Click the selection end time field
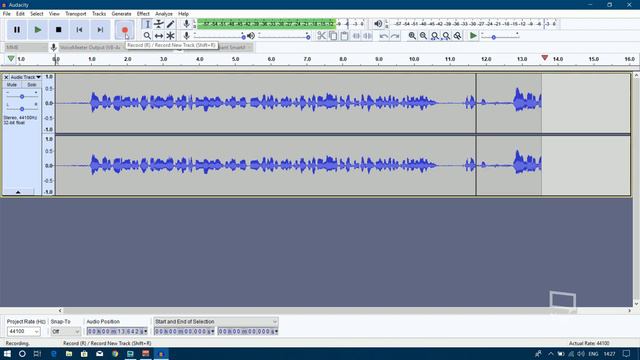The image size is (640, 360). tap(248, 331)
